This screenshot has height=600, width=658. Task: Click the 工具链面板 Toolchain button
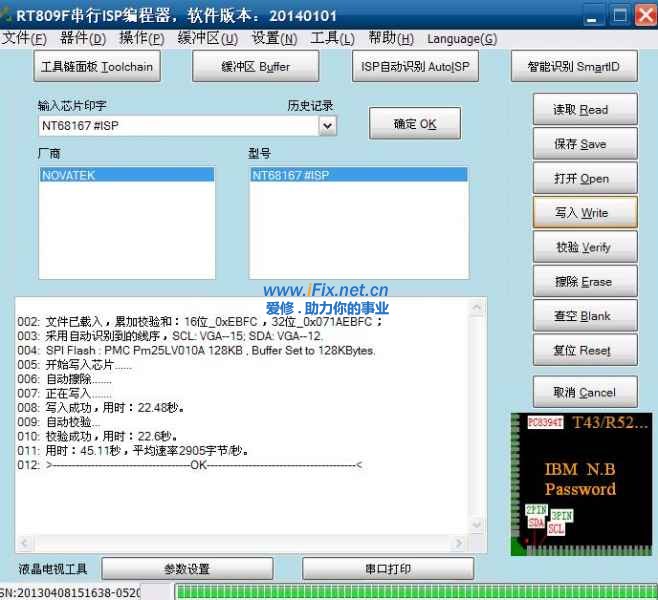point(97,66)
